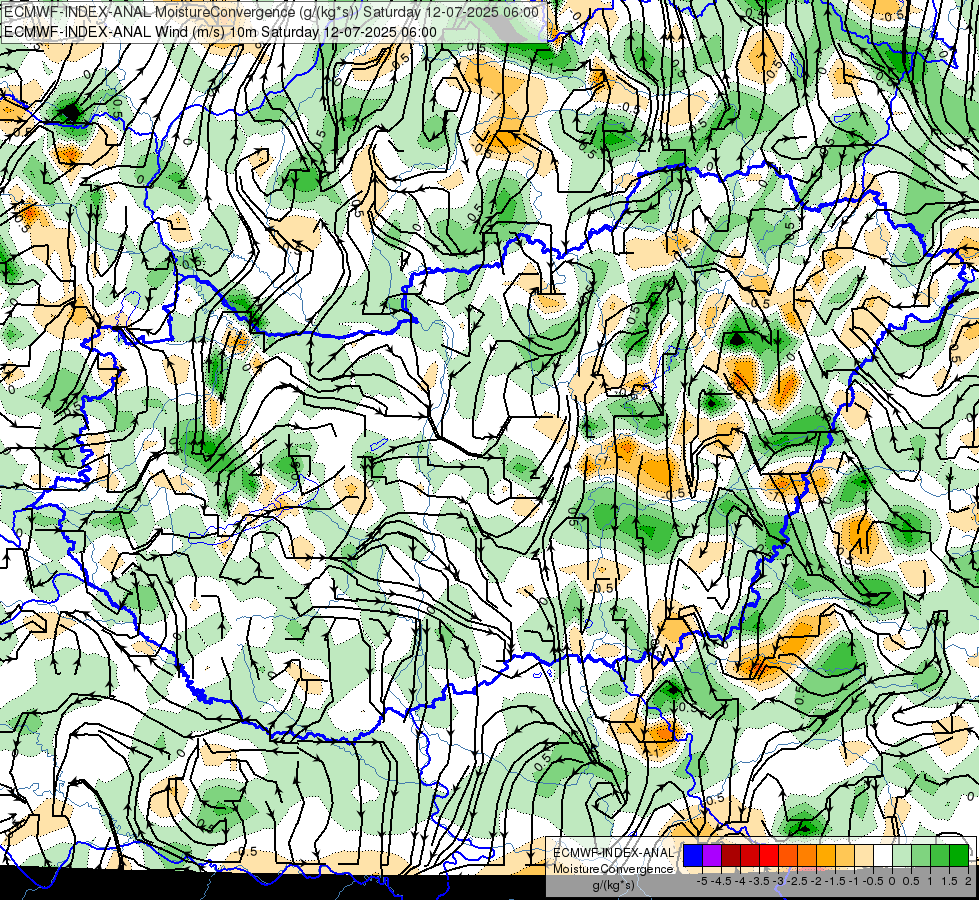979x900 pixels.
Task: Click the legend unit g/(kg*s)
Action: [614, 885]
